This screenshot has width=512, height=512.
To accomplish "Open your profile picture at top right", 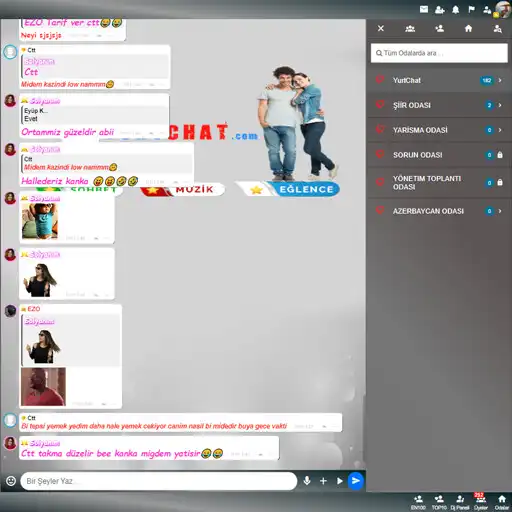I will [503, 9].
